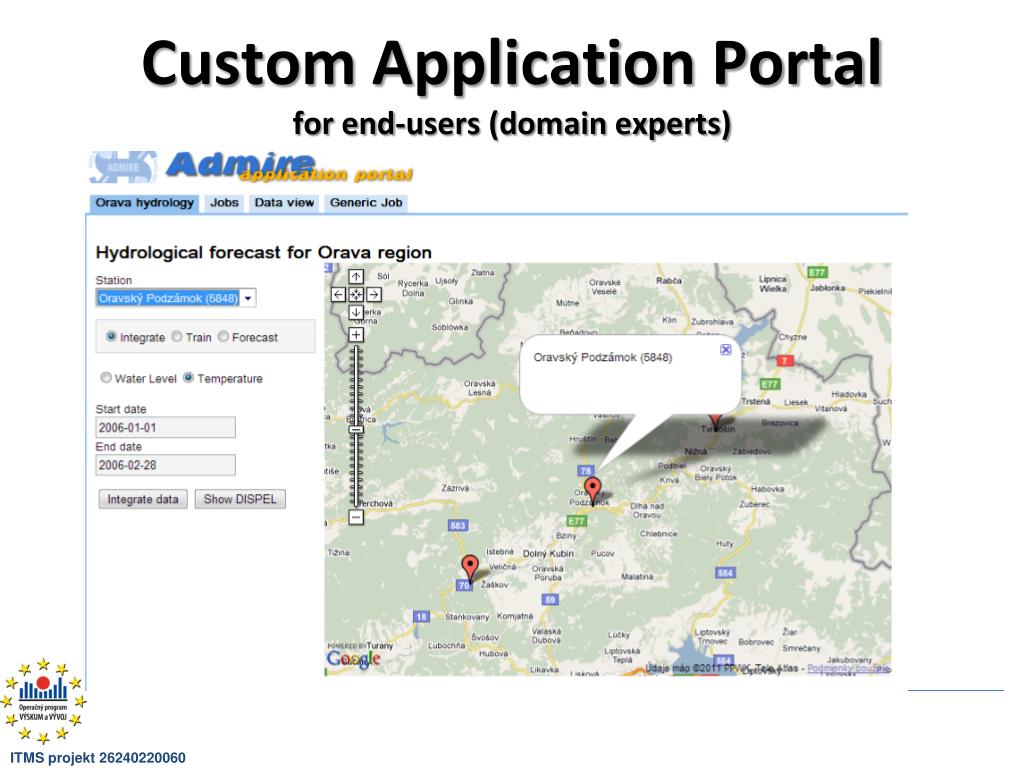Click the 'Hydrological forecast for Orava region' heading
Screen dimensions: 1024x768
click(x=263, y=253)
